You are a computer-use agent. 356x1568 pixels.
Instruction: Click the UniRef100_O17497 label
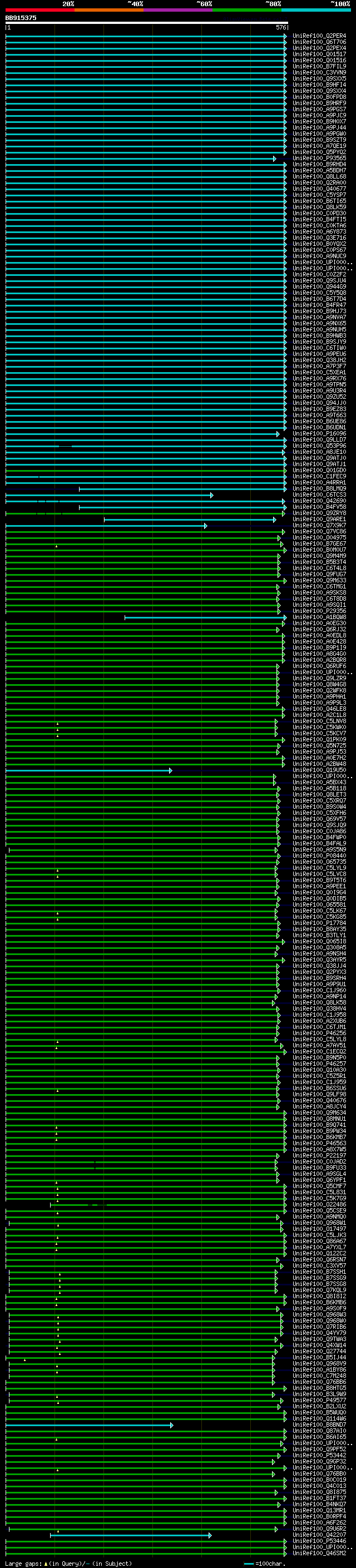tap(319, 1229)
